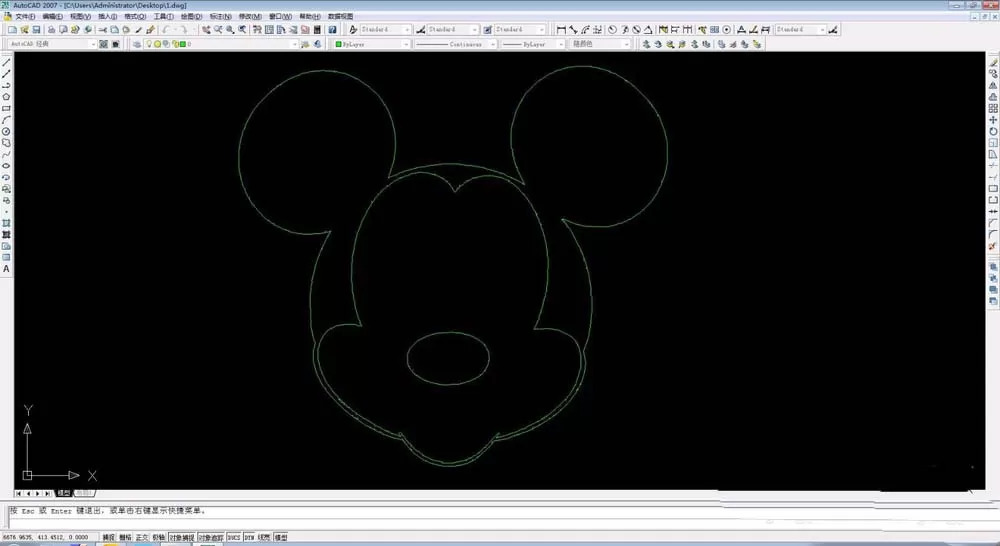Toggle DYN dynamic input
This screenshot has width=1000, height=546.
click(249, 538)
